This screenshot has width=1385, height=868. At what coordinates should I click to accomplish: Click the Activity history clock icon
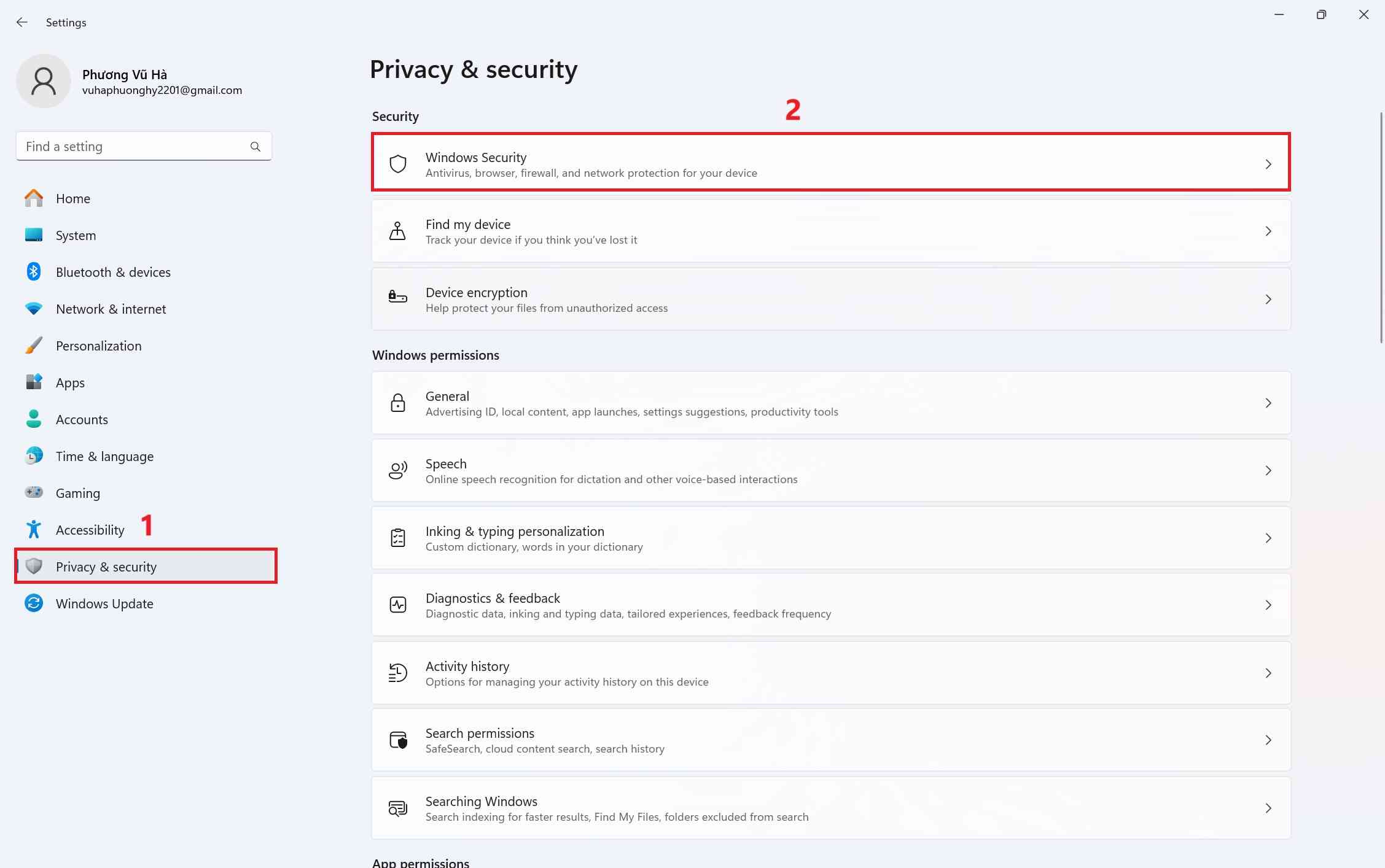398,673
